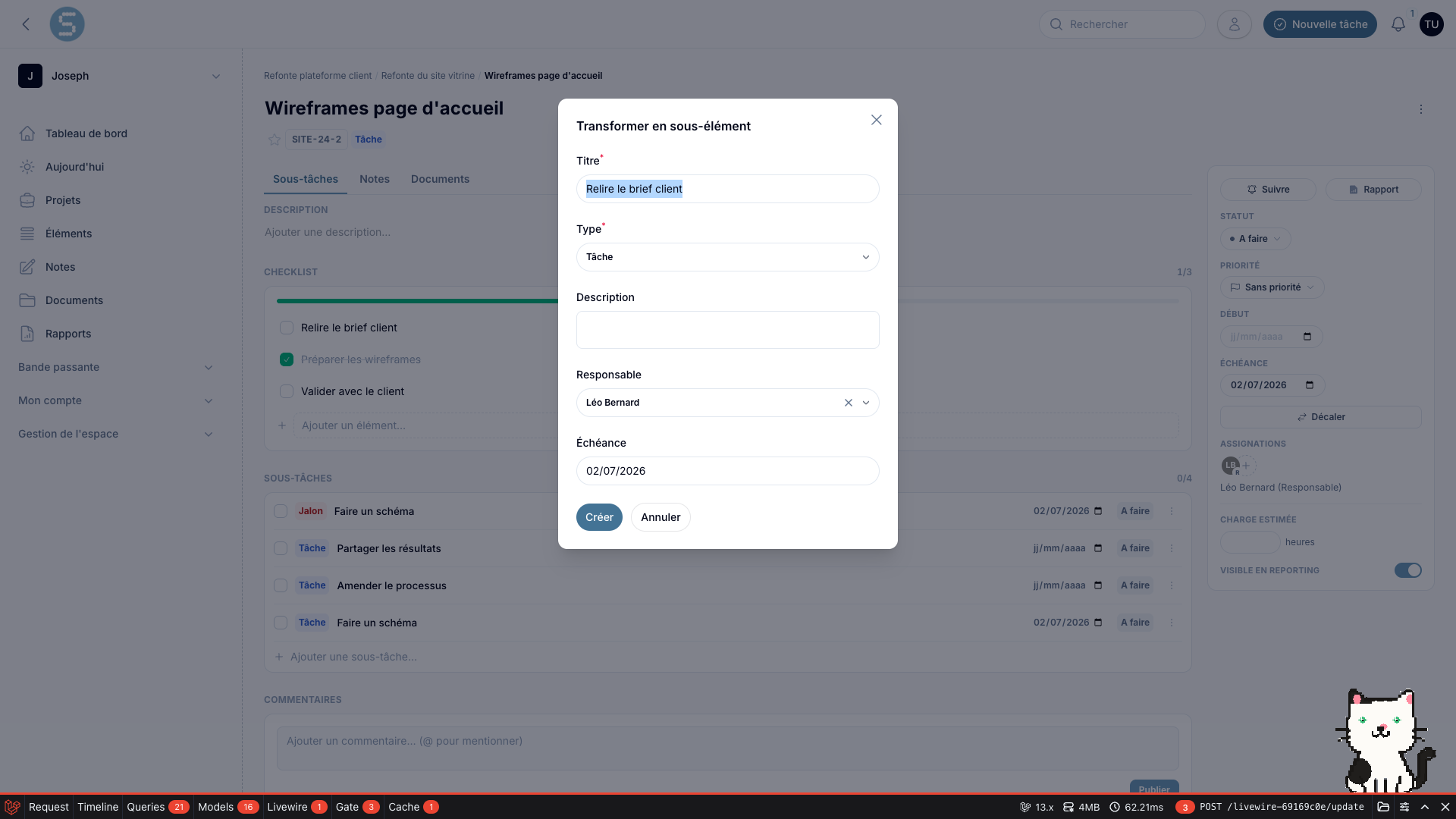Viewport: 1456px width, 819px height.
Task: Close the Transformer en sous-élément dialog
Action: tap(877, 120)
